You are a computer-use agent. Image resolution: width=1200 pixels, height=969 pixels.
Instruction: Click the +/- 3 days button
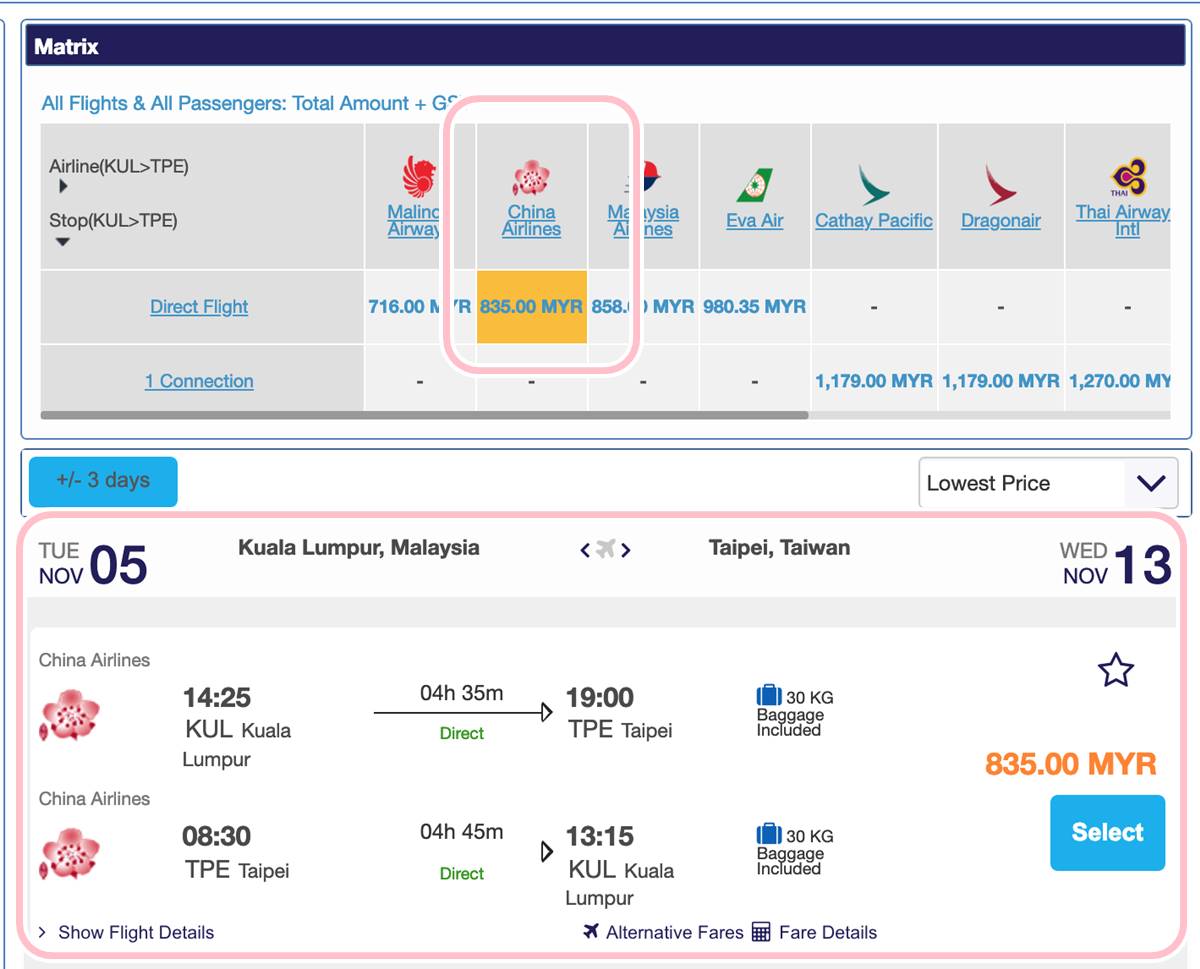tap(103, 481)
